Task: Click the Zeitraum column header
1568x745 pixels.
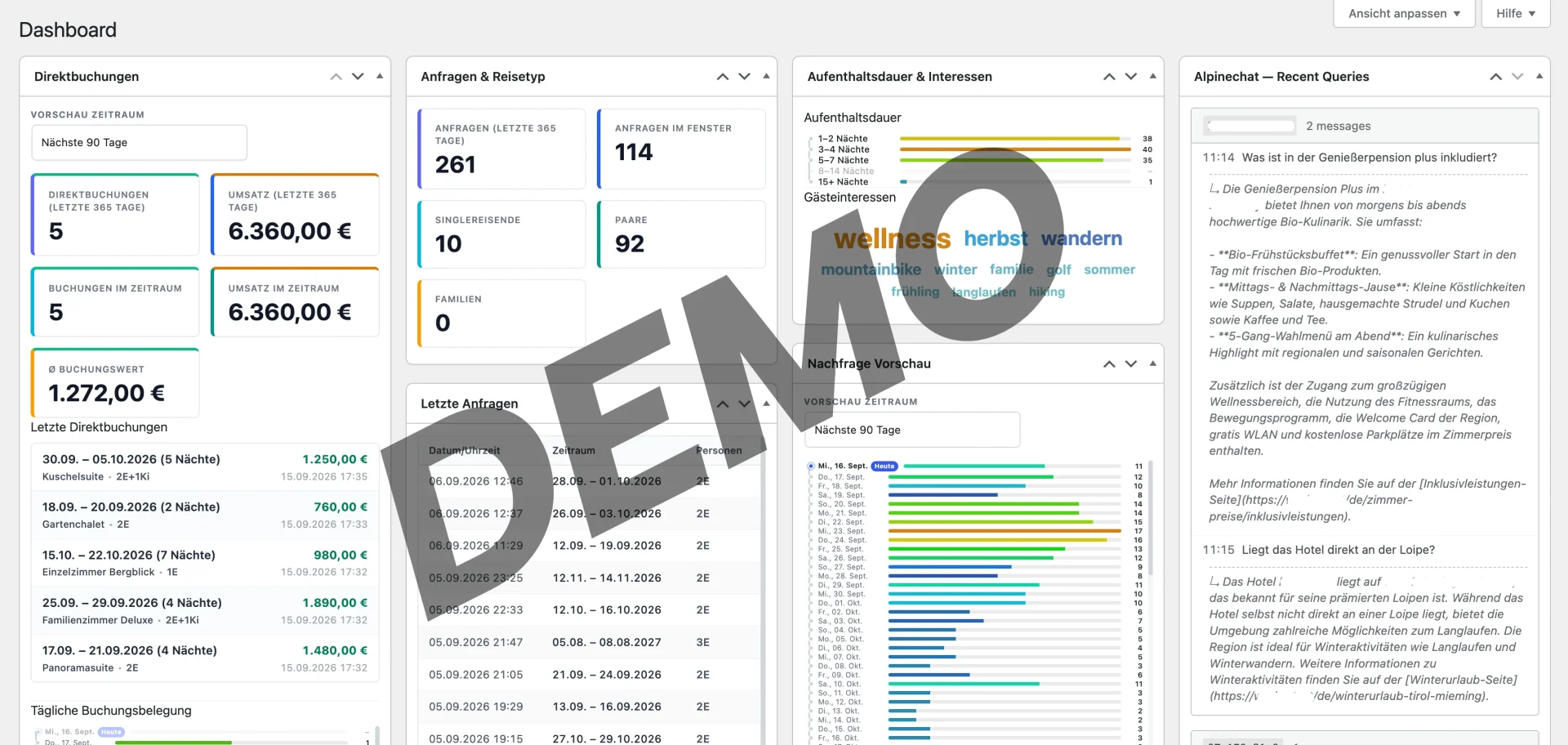Action: click(573, 451)
